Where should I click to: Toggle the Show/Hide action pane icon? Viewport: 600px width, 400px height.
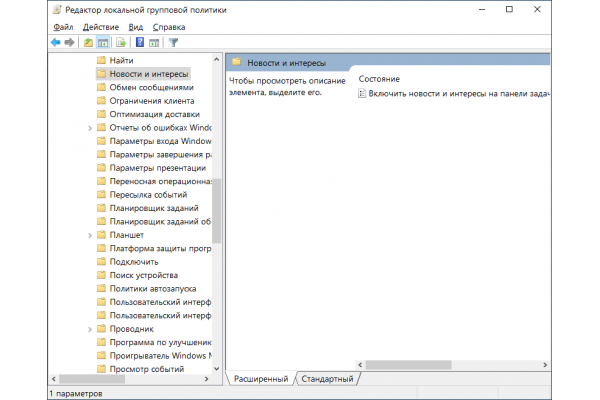click(154, 42)
